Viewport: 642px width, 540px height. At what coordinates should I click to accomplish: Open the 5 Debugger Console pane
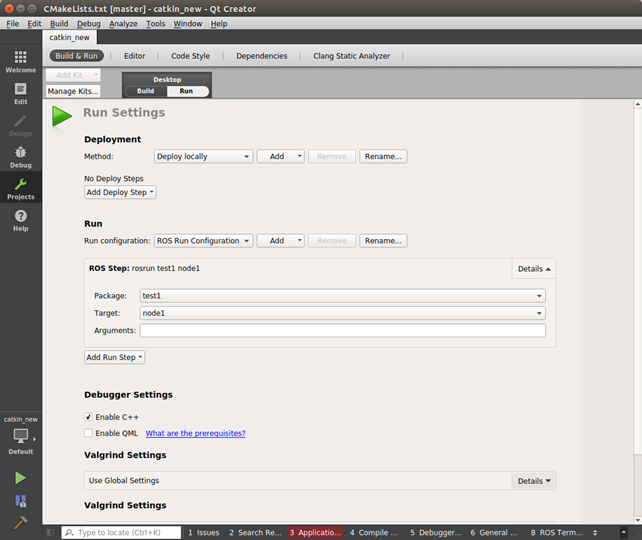coord(436,532)
